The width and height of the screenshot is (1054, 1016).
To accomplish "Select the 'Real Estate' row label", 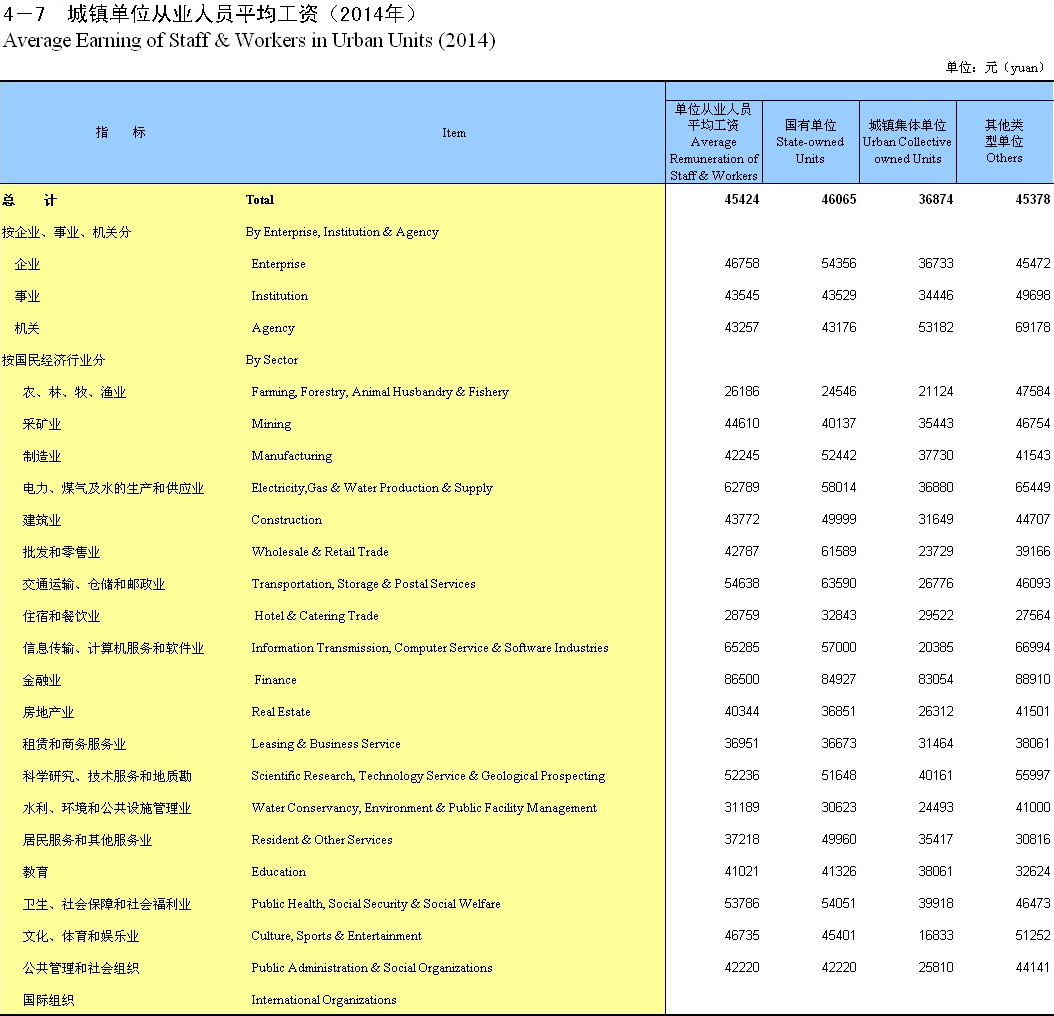I will [281, 712].
